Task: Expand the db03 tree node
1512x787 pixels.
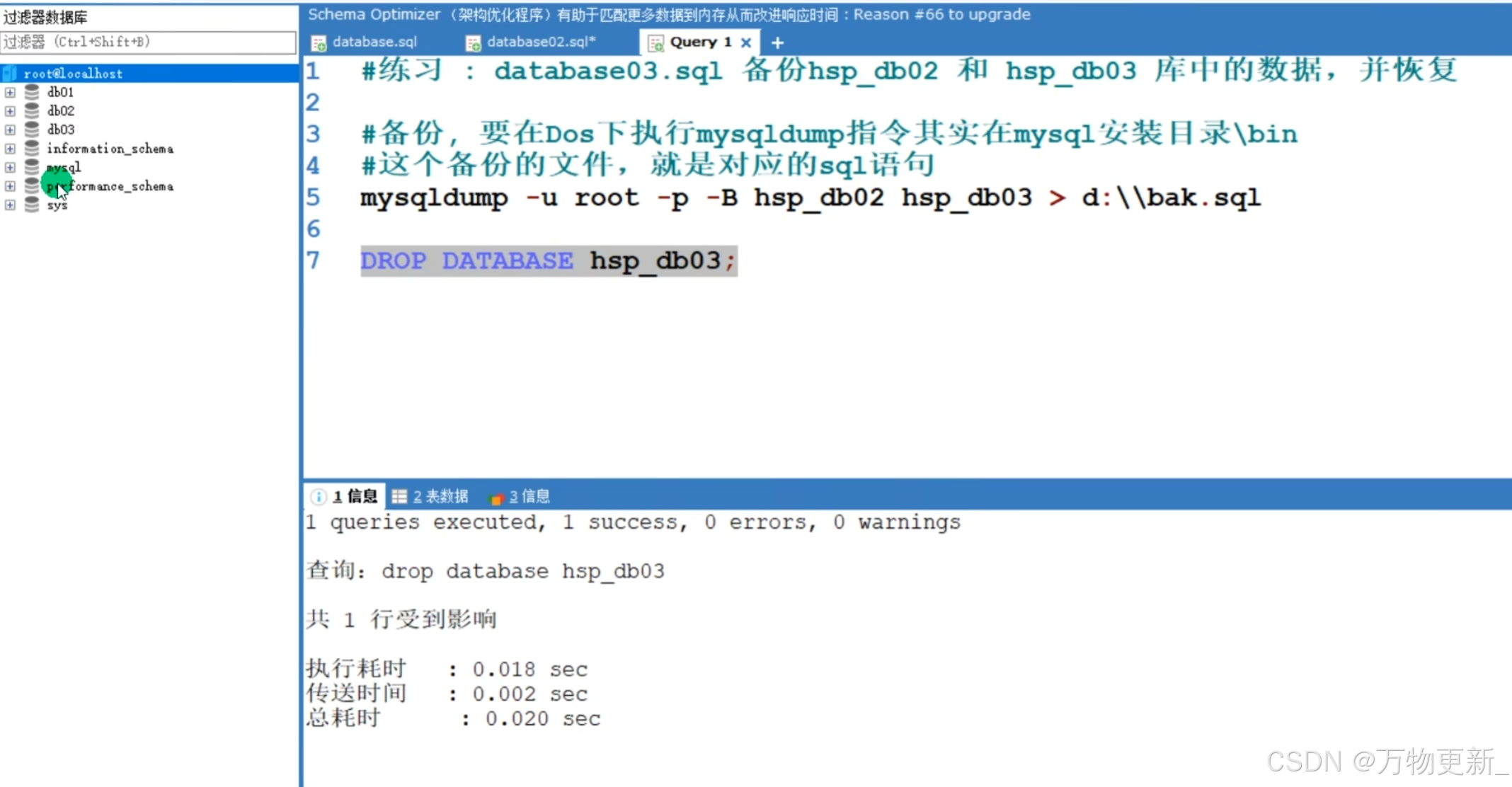Action: point(10,130)
